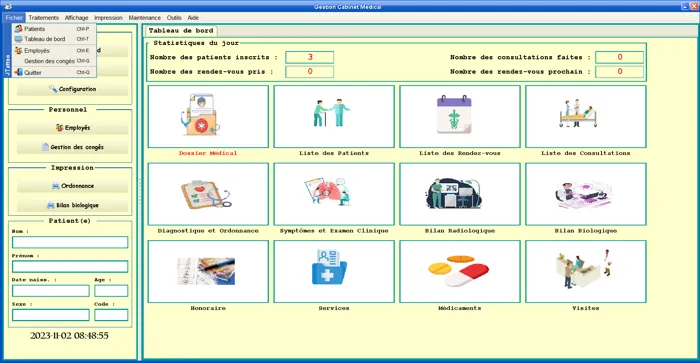Open the Maintenance menu
The width and height of the screenshot is (700, 363).
coord(145,18)
